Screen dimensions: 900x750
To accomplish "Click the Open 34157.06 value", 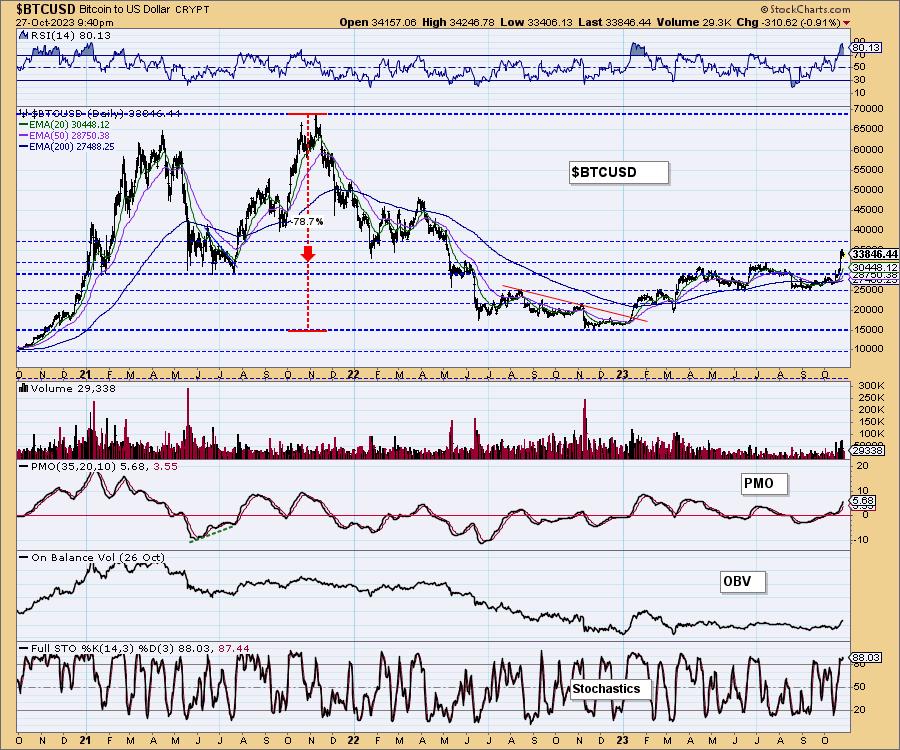I will pyautogui.click(x=378, y=22).
